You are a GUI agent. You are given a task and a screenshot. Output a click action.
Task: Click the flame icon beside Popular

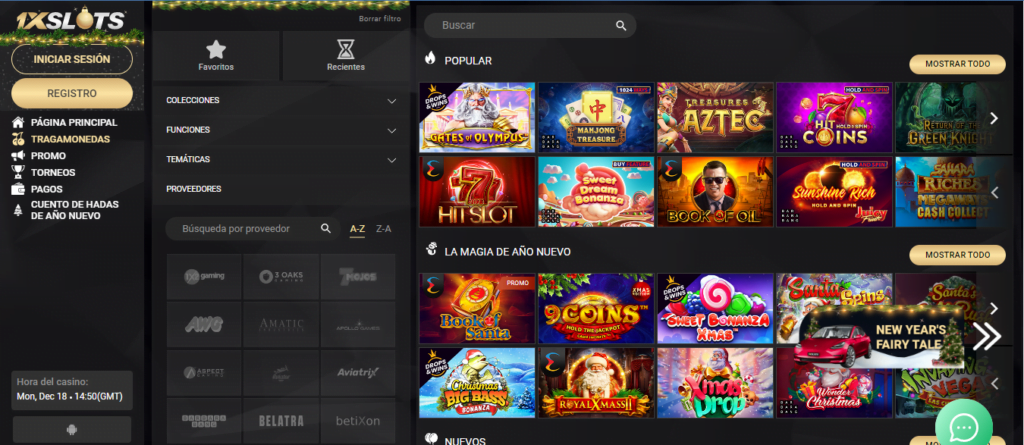pos(430,58)
